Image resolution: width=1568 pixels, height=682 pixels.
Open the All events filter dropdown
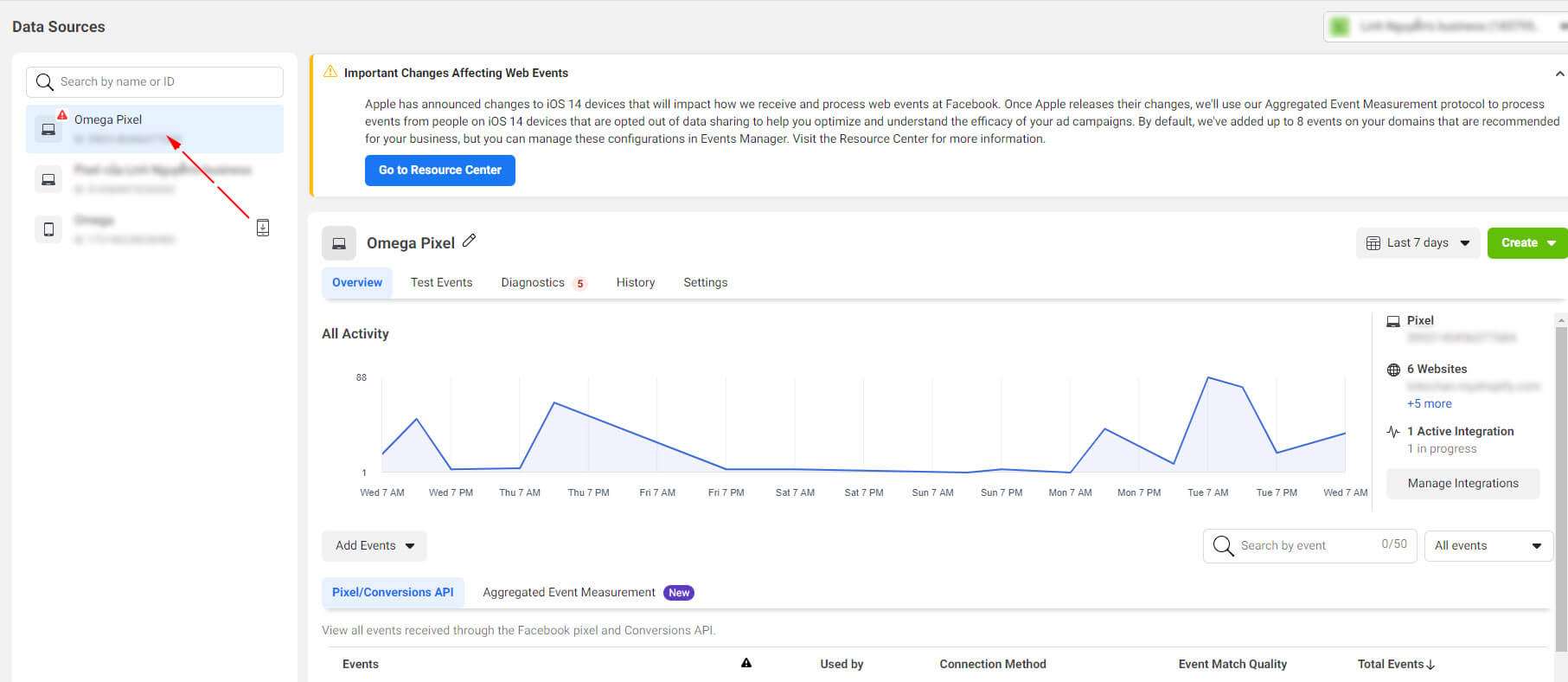pos(1488,546)
